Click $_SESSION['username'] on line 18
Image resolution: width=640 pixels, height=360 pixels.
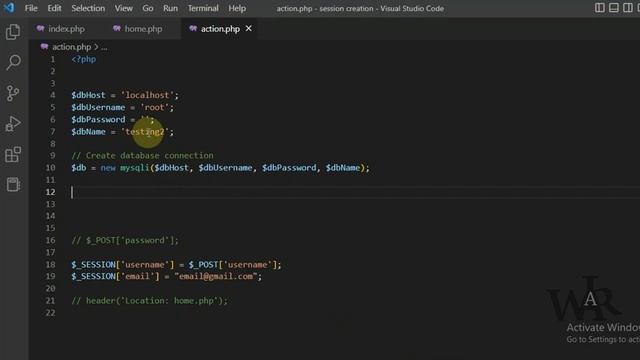(122, 264)
